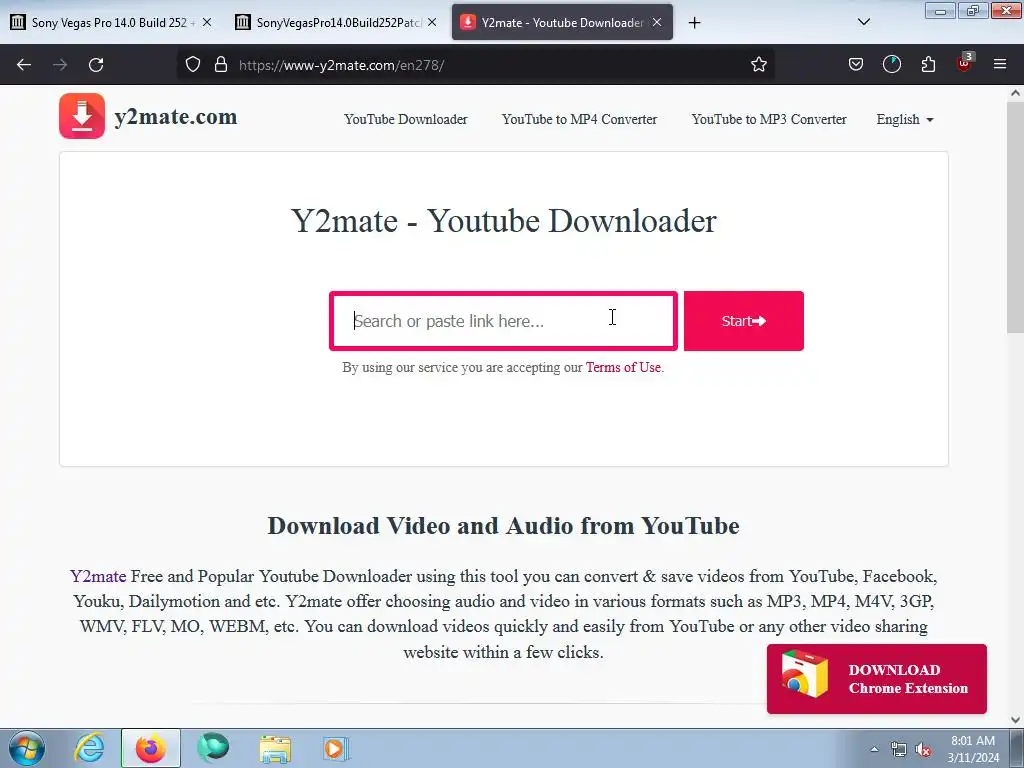The image size is (1024, 768).
Task: Go back to the previous page
Action: [24, 65]
